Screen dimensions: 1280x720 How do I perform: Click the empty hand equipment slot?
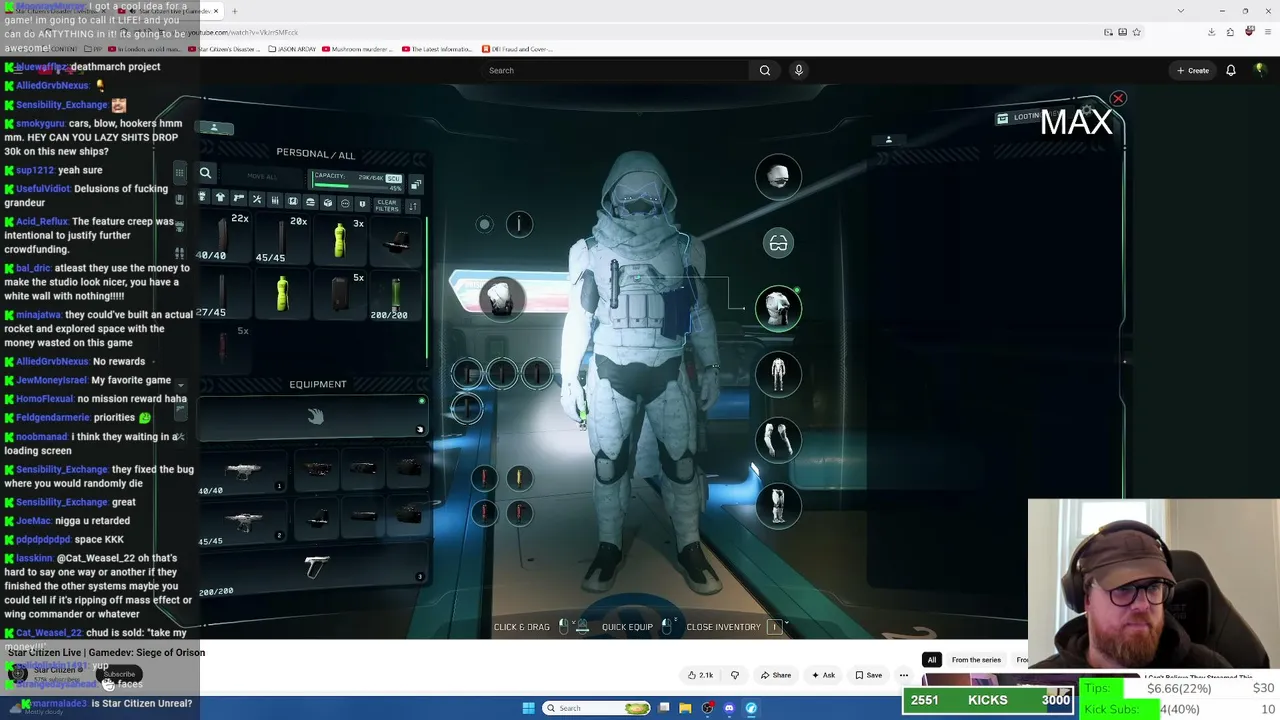[314, 417]
